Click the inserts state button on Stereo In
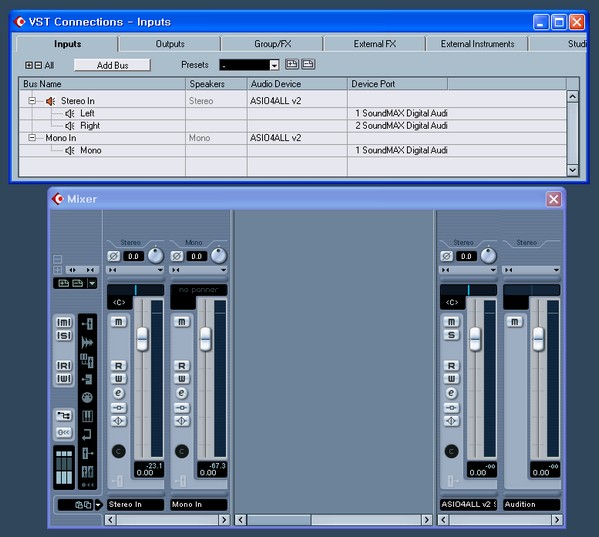599x537 pixels. (118, 408)
